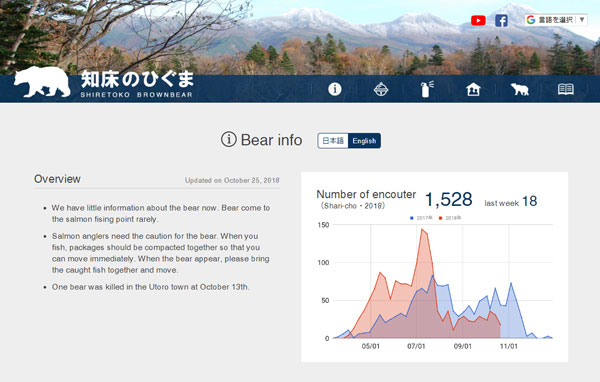The image size is (600, 382).
Task: Click the SHIRETOKO BROWNBEAR site title
Action: pos(137,95)
